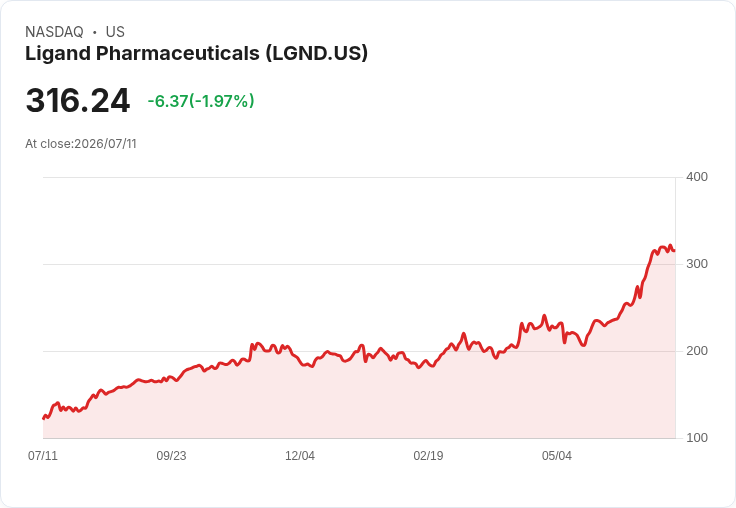Click the 200 horizontal gridline
Image resolution: width=736 pixels, height=508 pixels.
point(359,351)
